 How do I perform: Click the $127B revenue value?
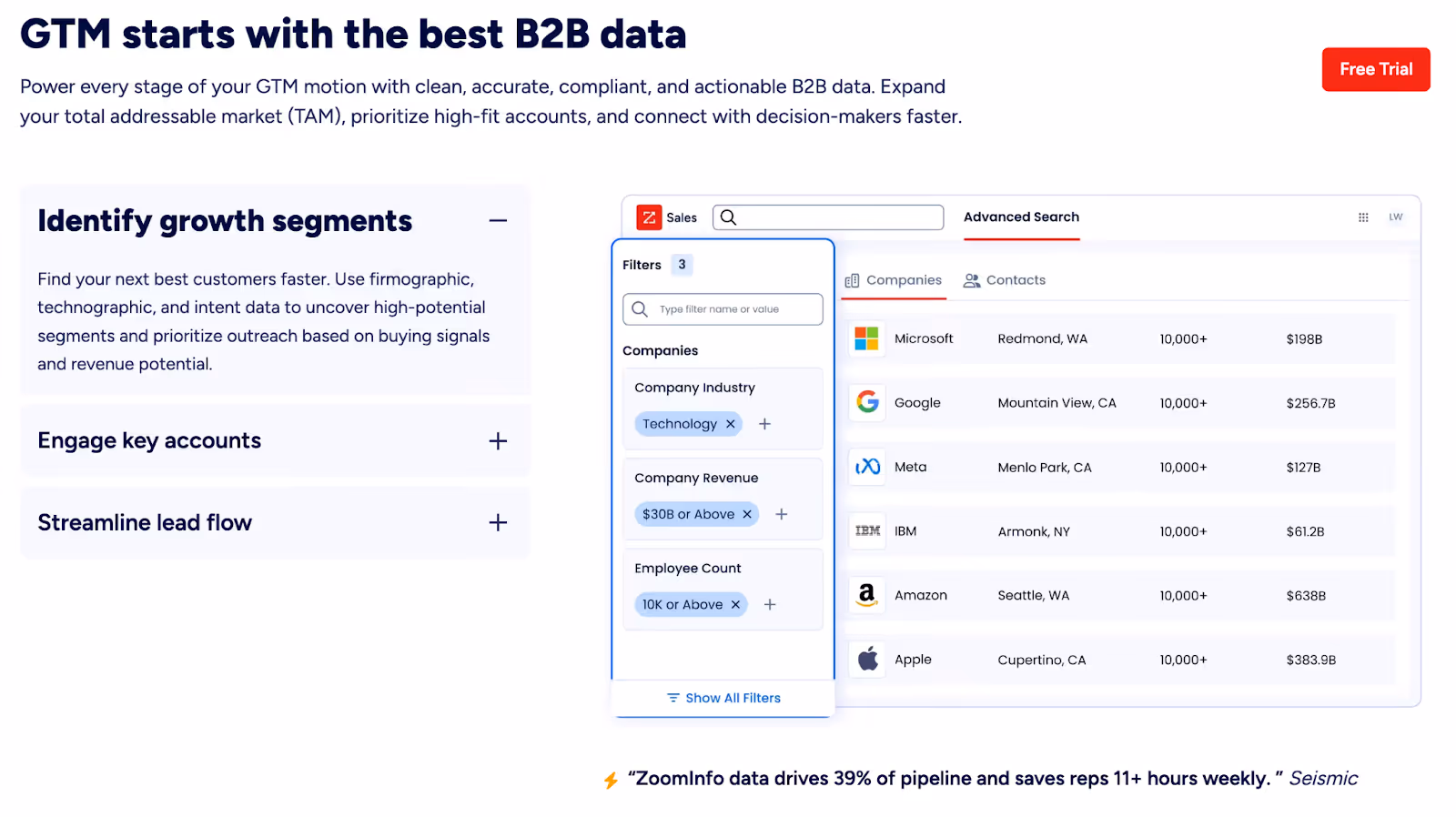pyautogui.click(x=1303, y=468)
